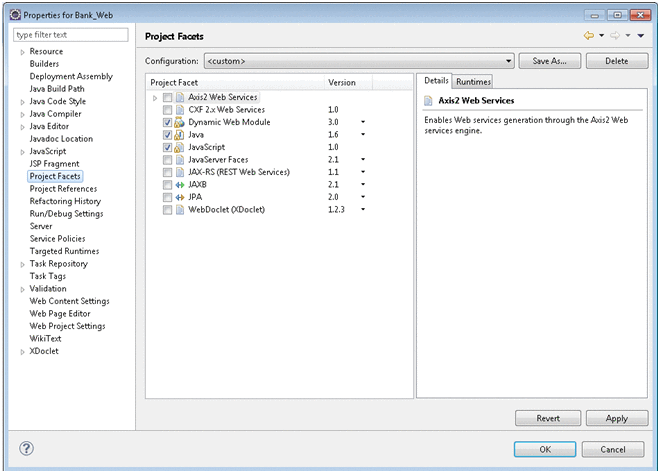Check the CXF 2.x Web Services checkbox
The width and height of the screenshot is (661, 475).
167,109
